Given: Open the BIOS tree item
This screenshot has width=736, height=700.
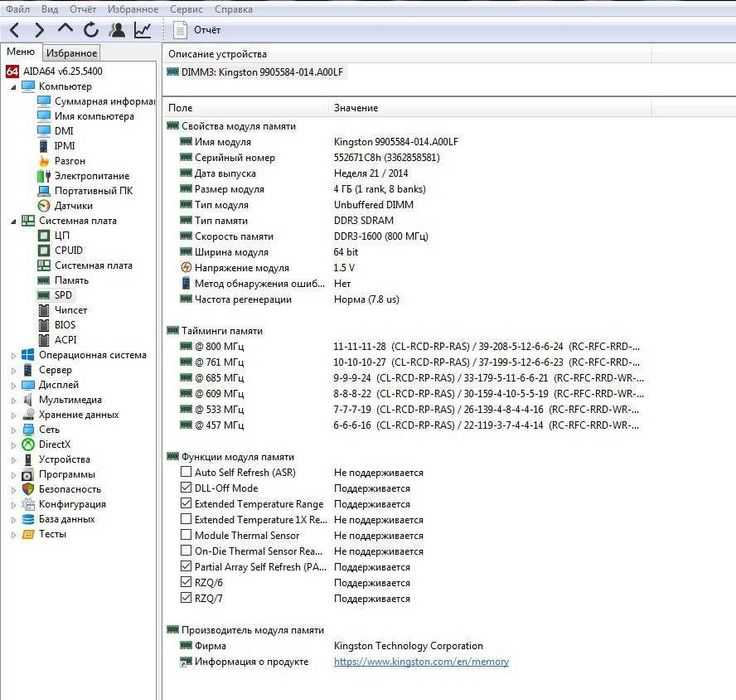Looking at the screenshot, I should pyautogui.click(x=65, y=325).
